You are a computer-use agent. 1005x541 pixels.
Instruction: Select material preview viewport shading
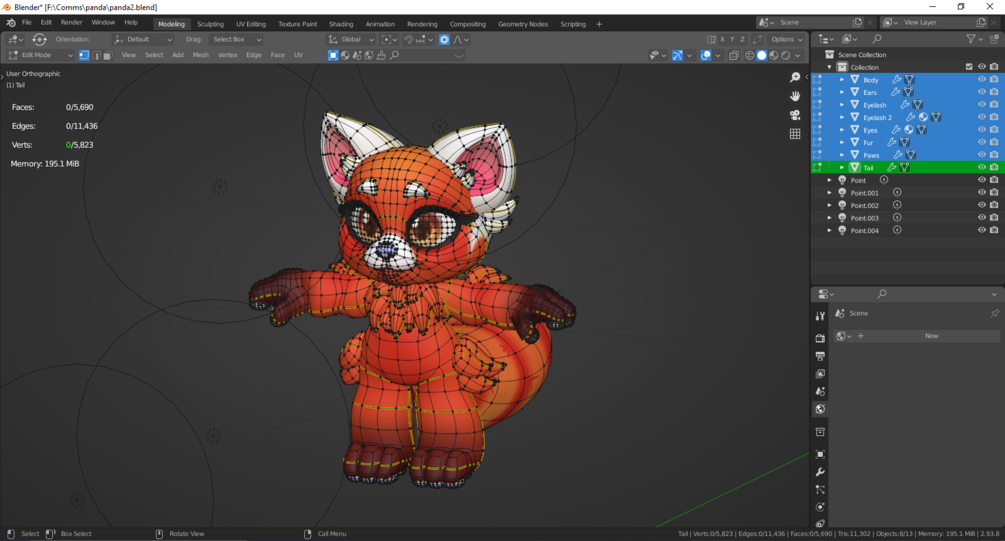pos(774,55)
